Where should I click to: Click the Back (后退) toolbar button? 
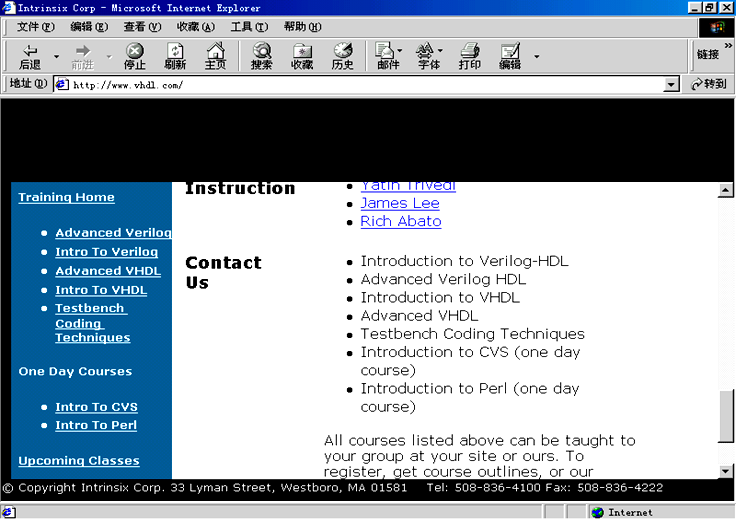click(x=30, y=56)
